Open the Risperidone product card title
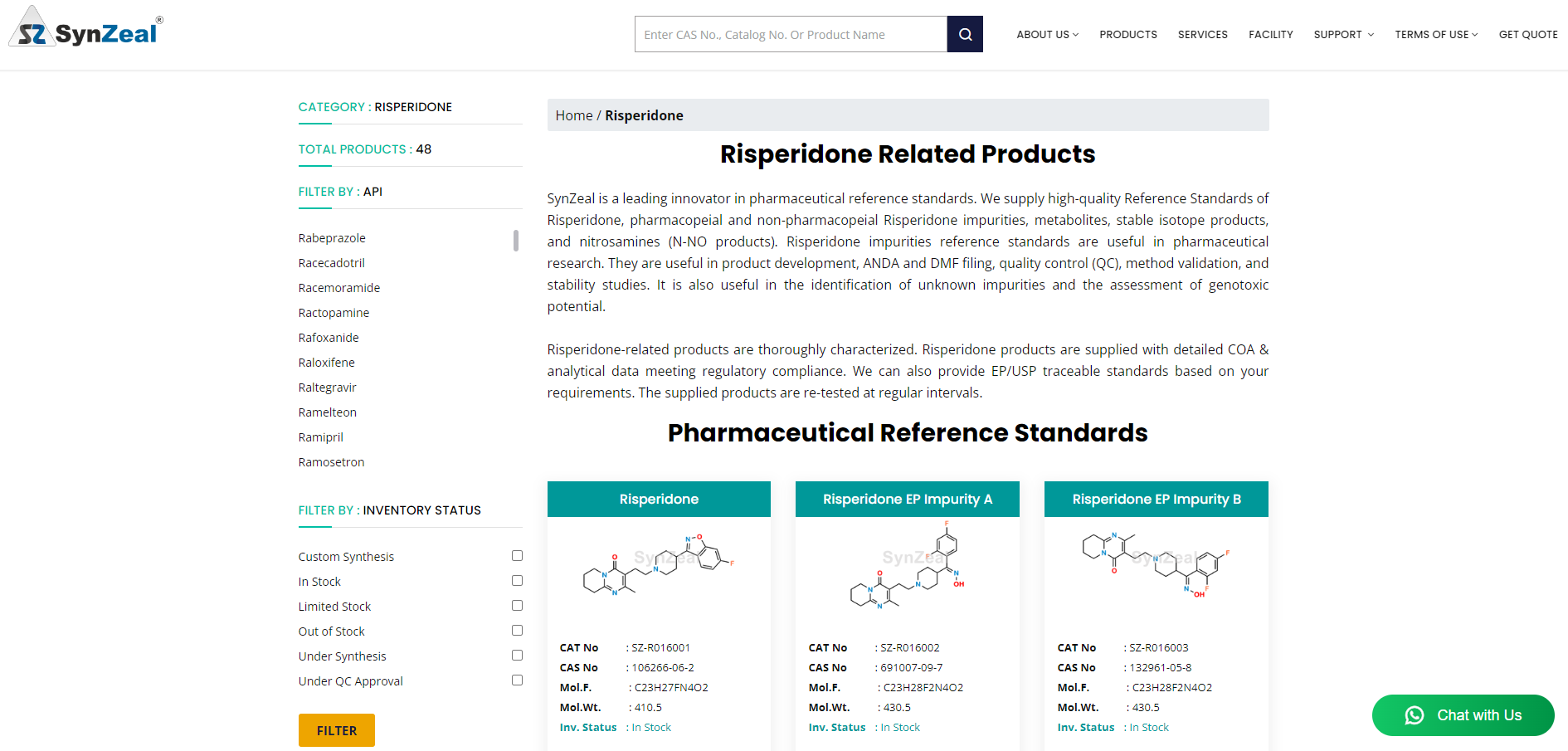1568x751 pixels. tap(659, 499)
